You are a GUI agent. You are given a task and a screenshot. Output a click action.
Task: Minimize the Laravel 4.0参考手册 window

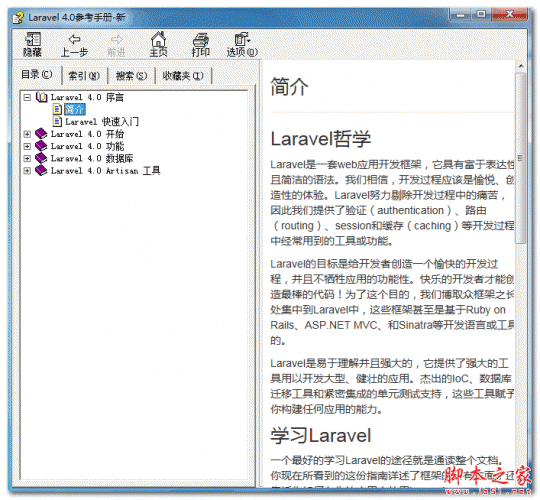coord(460,15)
